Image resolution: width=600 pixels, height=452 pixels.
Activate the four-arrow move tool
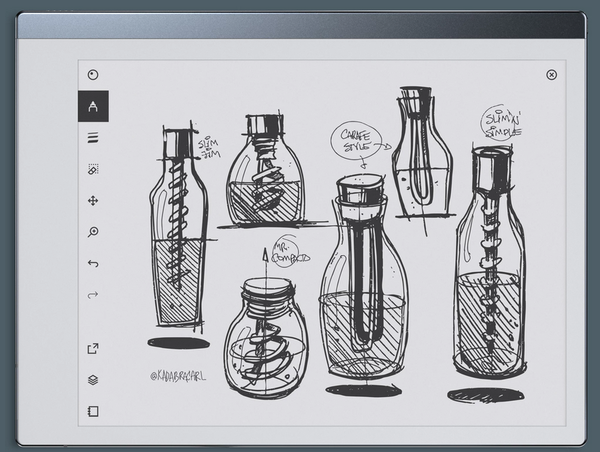tap(93, 201)
